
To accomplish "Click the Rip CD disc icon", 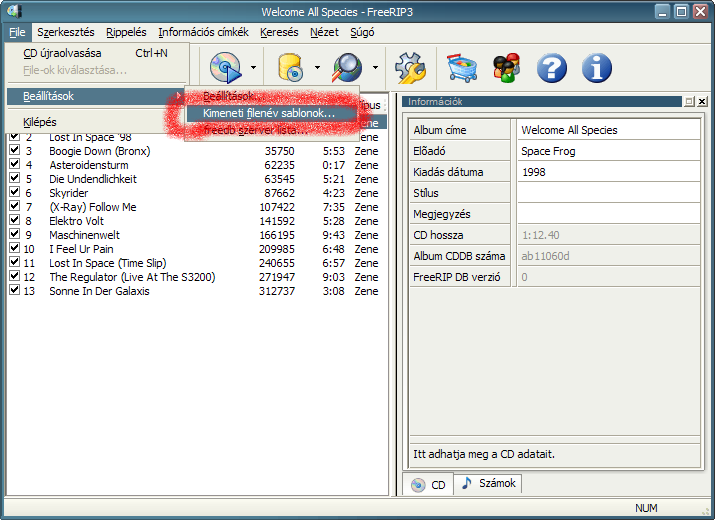I will [225, 68].
